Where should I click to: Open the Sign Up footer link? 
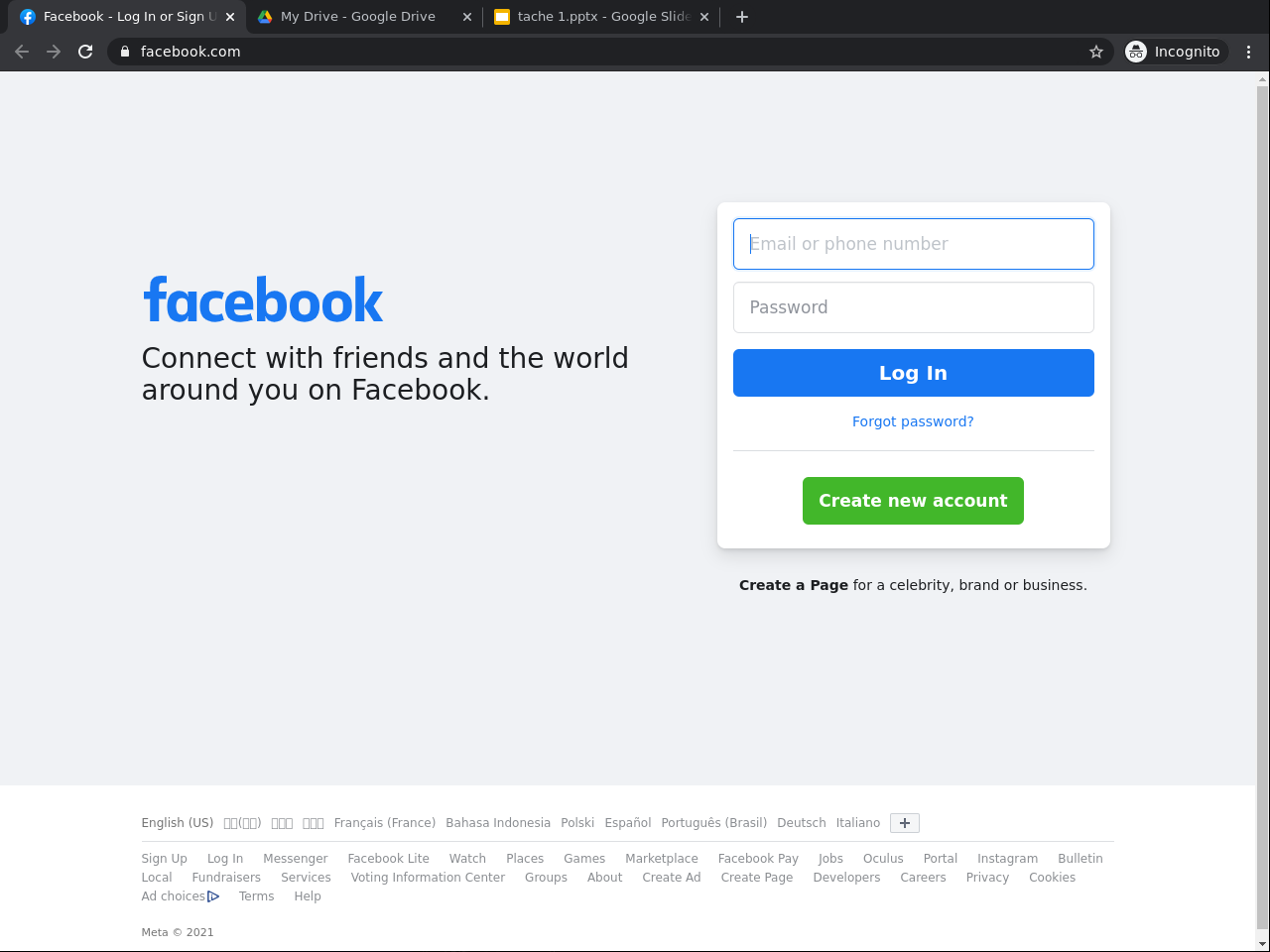(165, 859)
